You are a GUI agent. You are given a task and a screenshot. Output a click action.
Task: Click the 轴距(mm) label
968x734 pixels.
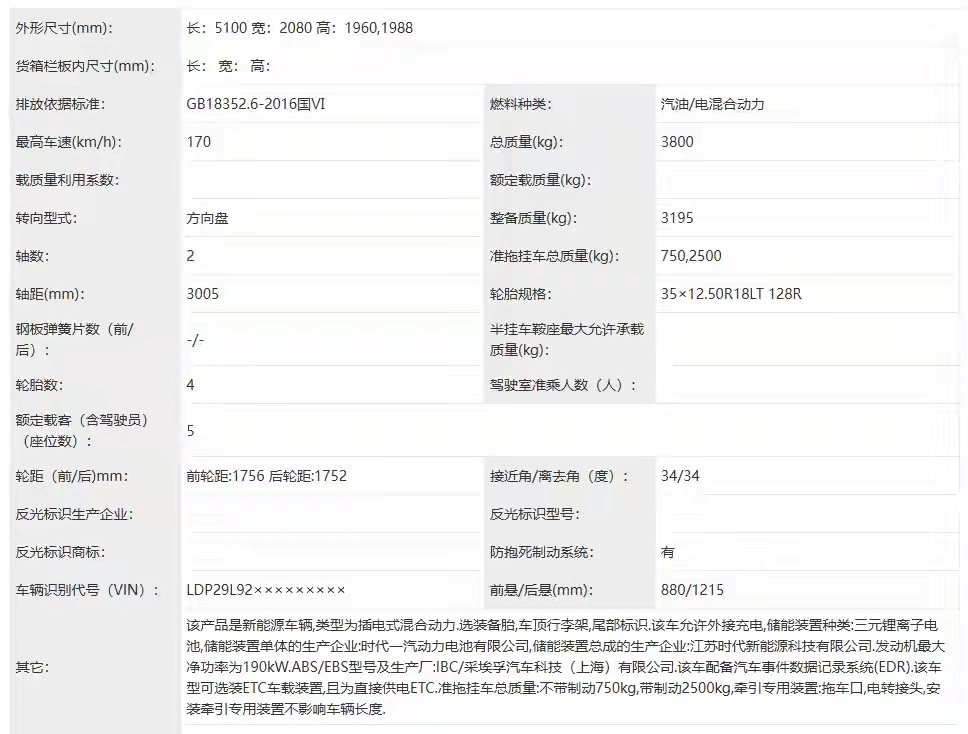pyautogui.click(x=50, y=294)
